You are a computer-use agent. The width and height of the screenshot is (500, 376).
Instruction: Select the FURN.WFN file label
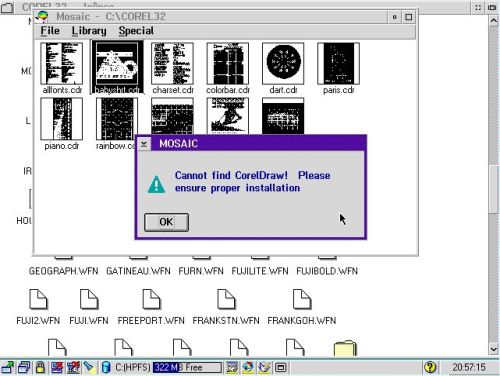(201, 271)
